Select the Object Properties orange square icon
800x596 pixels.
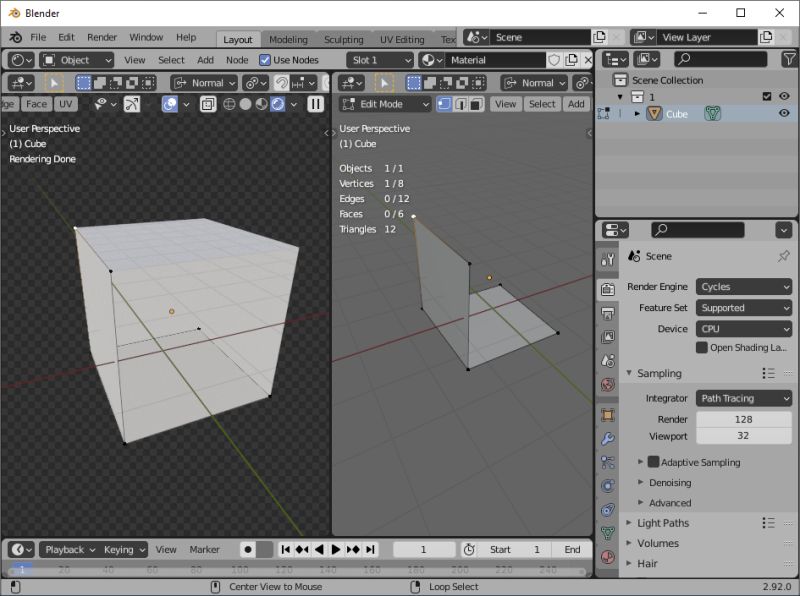click(x=607, y=414)
